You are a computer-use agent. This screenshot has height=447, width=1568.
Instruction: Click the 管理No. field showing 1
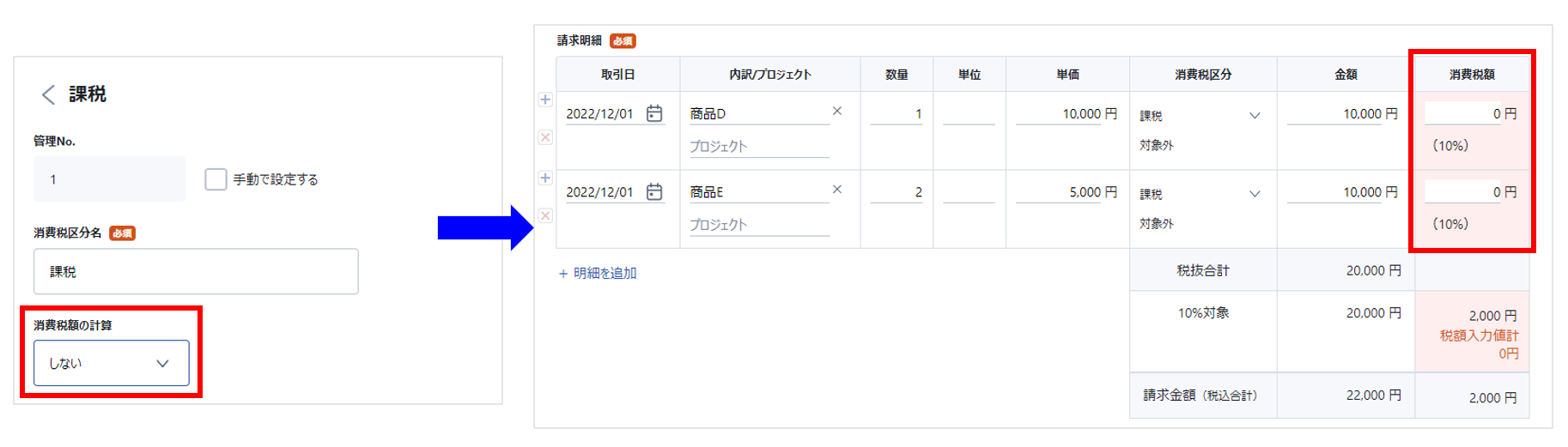tap(109, 178)
